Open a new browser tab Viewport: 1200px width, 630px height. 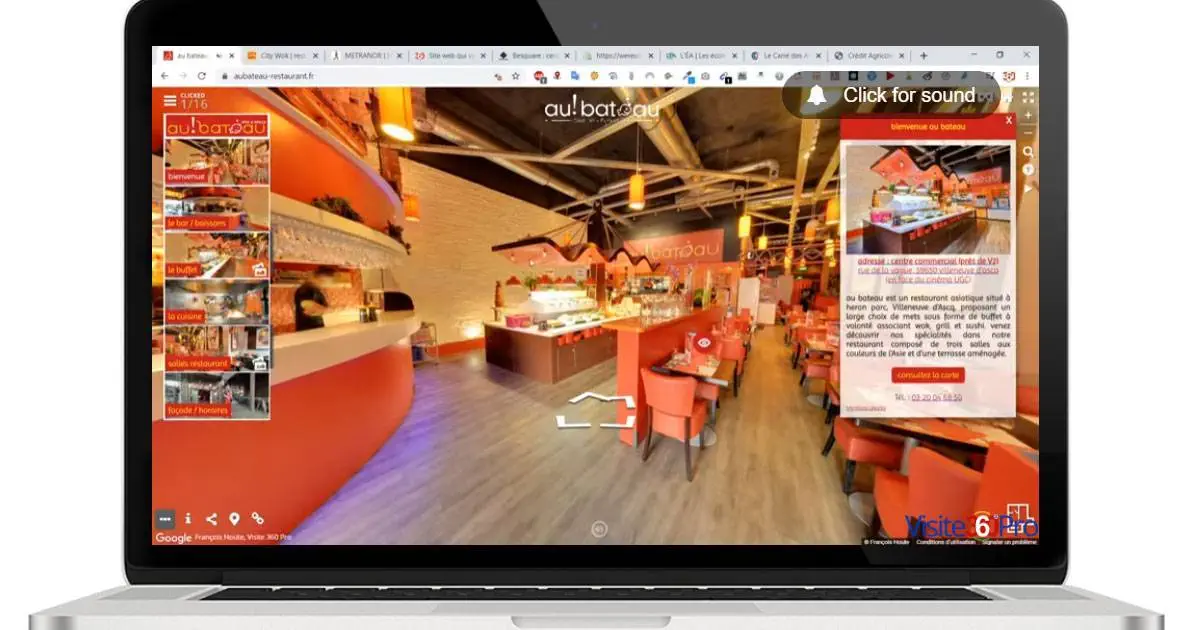point(923,56)
